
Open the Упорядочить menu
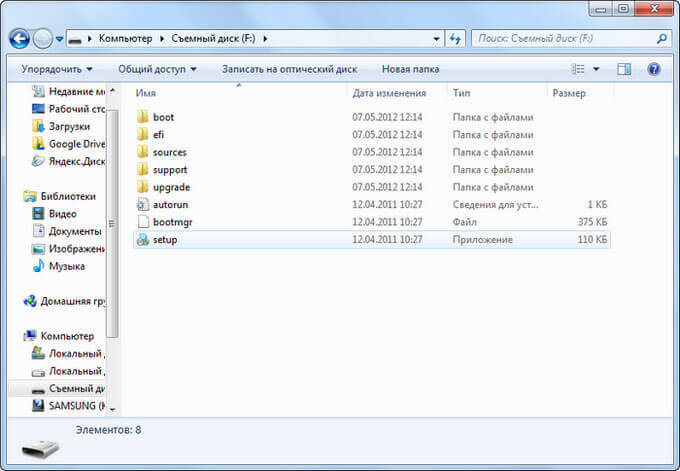(57, 69)
